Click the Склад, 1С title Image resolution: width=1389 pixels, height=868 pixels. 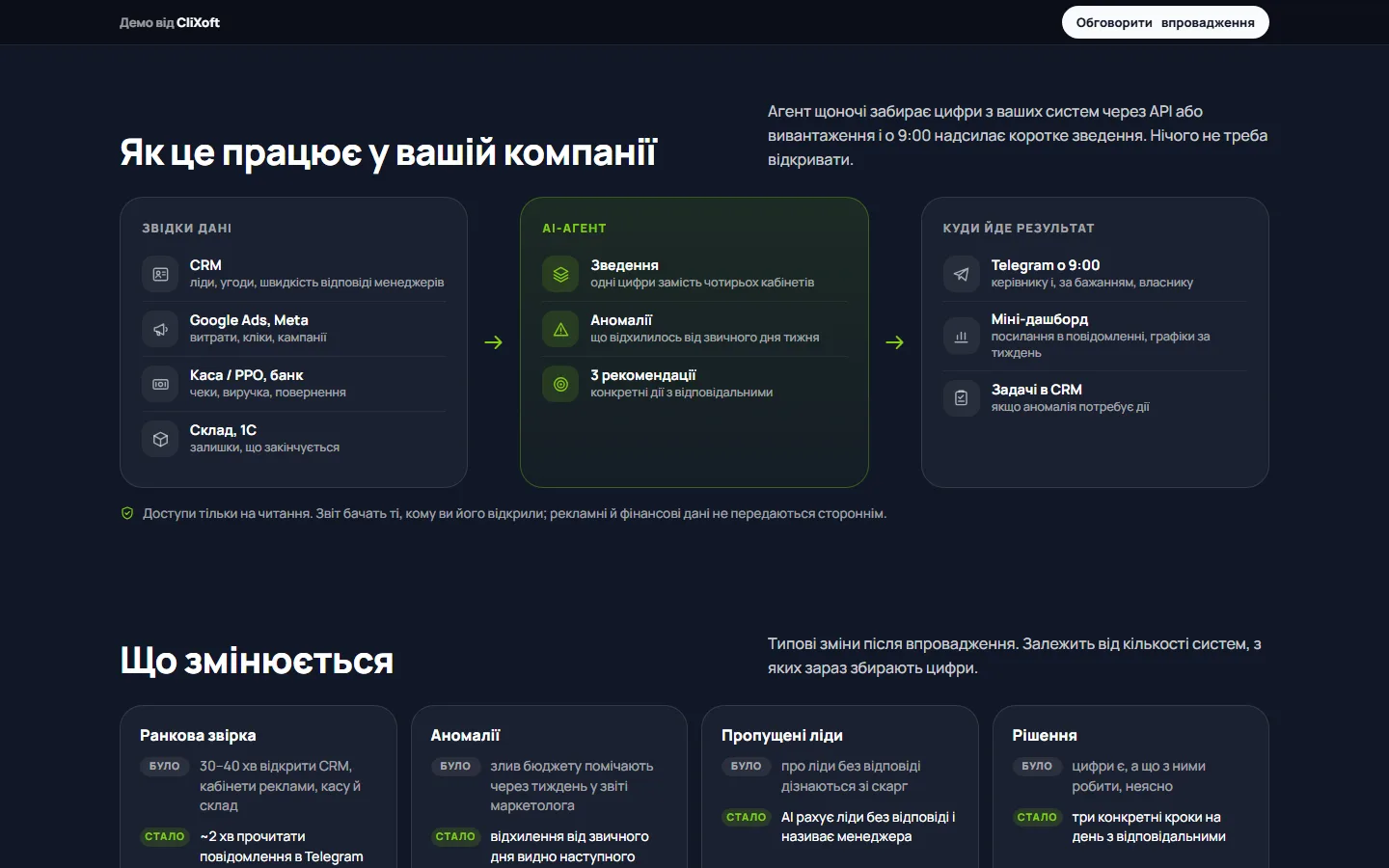coord(223,430)
